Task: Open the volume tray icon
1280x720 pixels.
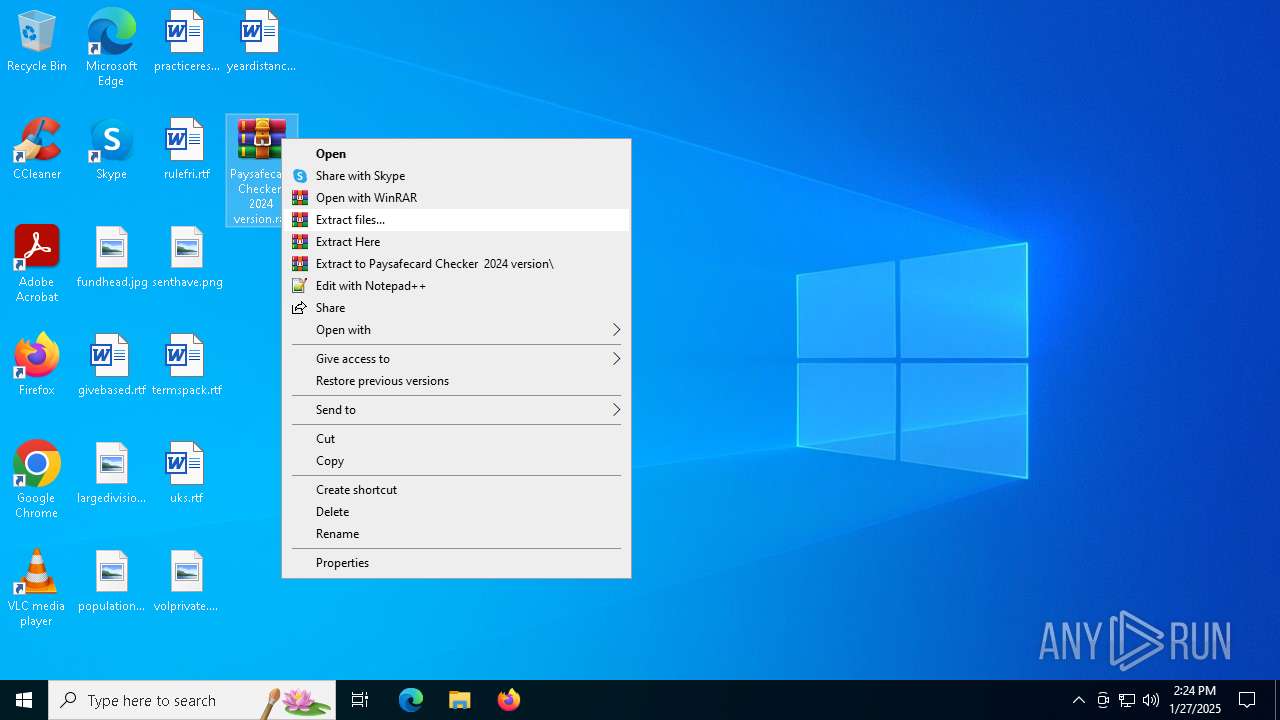Action: click(x=1151, y=700)
